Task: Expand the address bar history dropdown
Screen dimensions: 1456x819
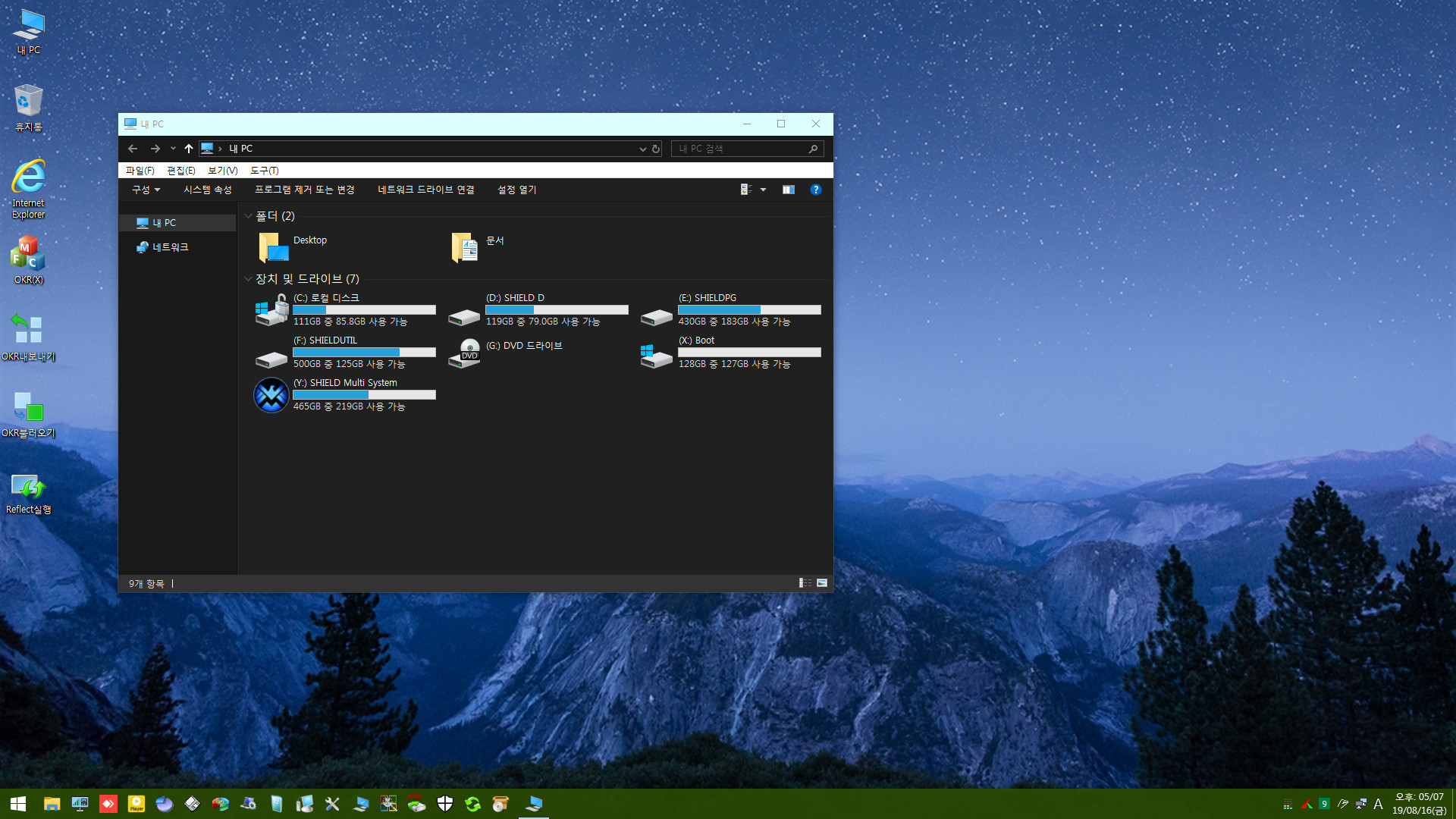Action: click(x=643, y=149)
